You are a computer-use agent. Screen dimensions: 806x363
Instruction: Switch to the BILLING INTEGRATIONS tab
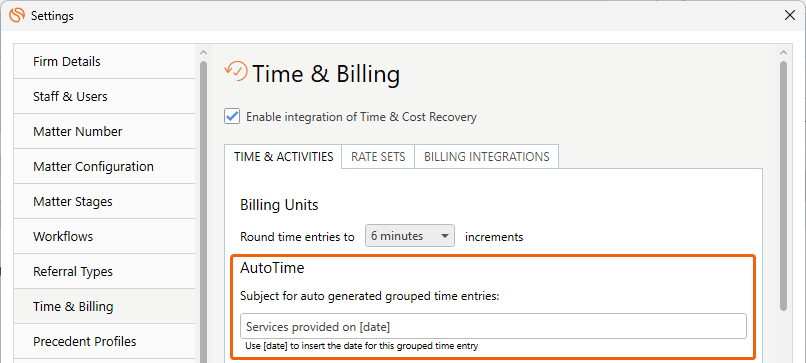(x=486, y=157)
